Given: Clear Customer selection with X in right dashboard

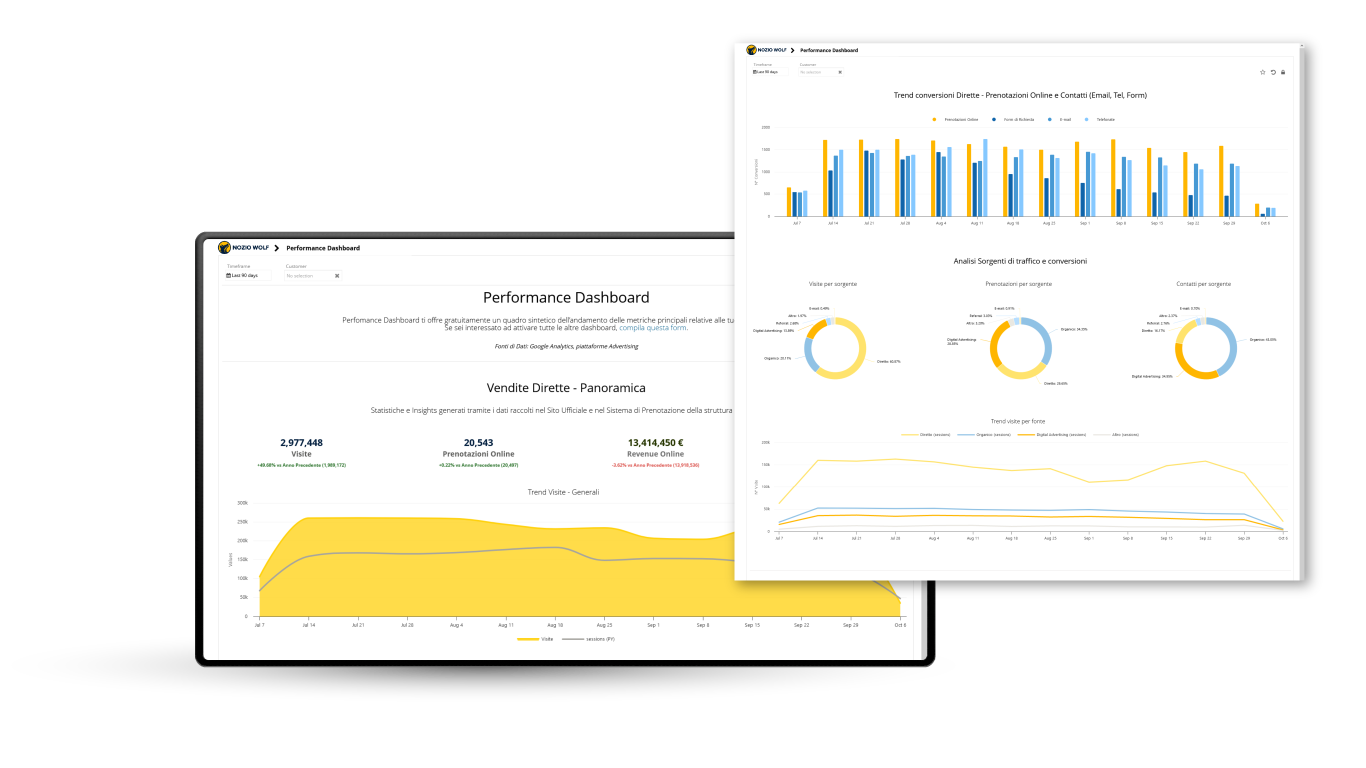Looking at the screenshot, I should (840, 72).
